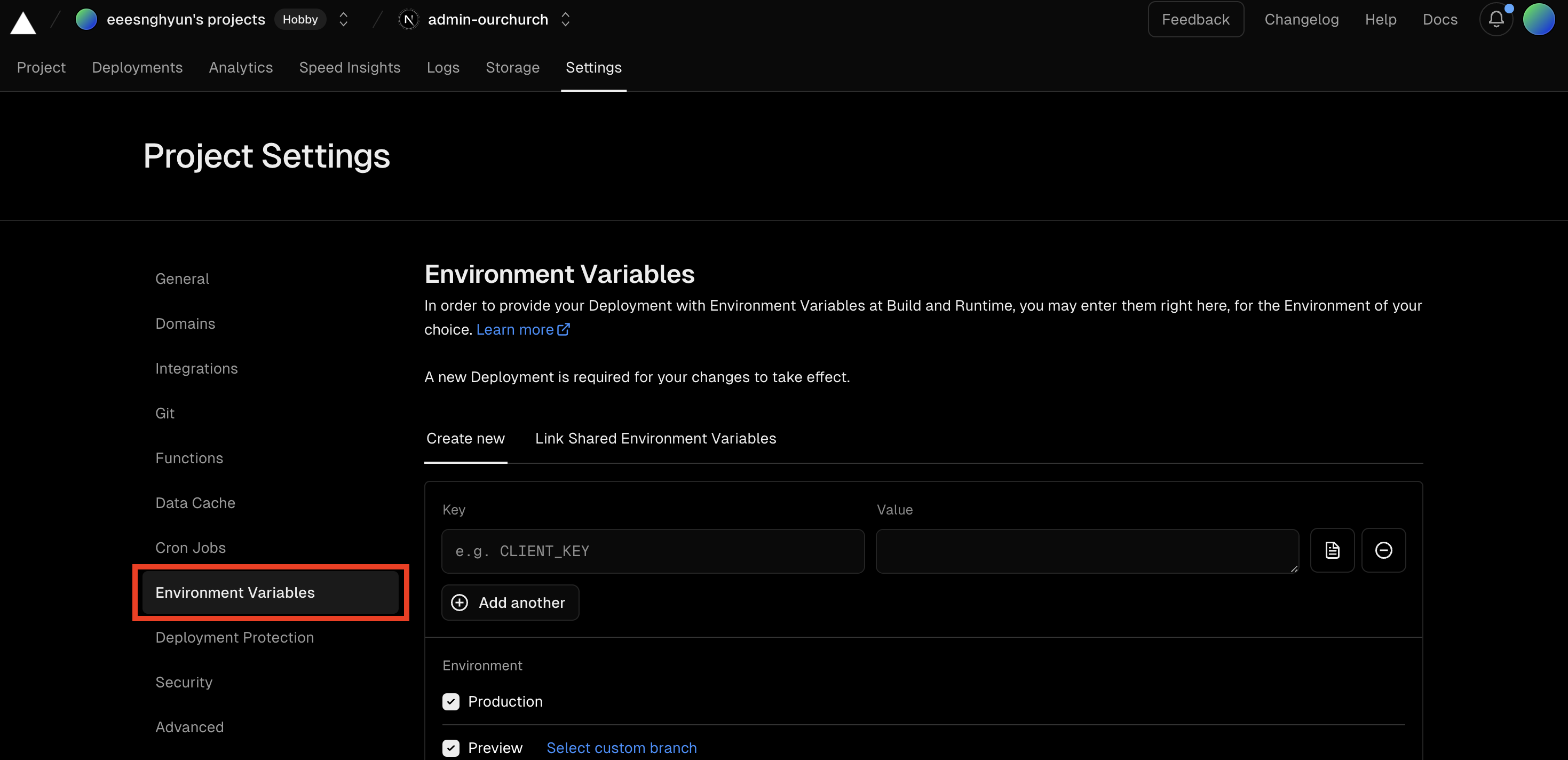The width and height of the screenshot is (1568, 760).
Task: Click the Next.js icon beside admin-ourchurch
Action: [x=409, y=19]
